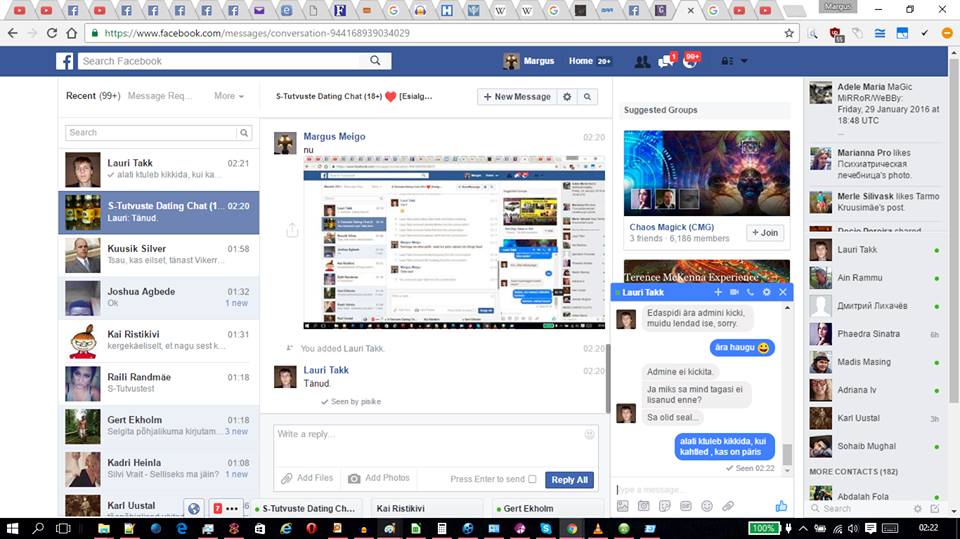Join Chaos Magick (CMG) group
960x539 pixels.
tap(765, 233)
